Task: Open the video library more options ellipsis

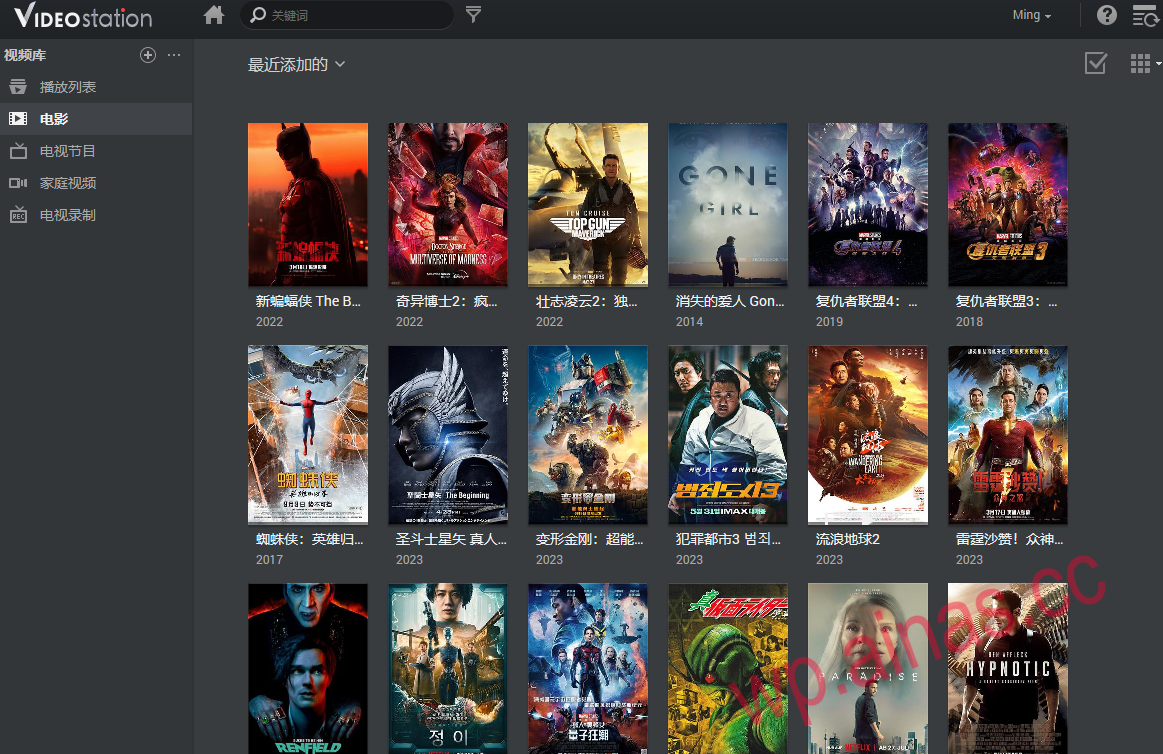Action: [x=174, y=55]
